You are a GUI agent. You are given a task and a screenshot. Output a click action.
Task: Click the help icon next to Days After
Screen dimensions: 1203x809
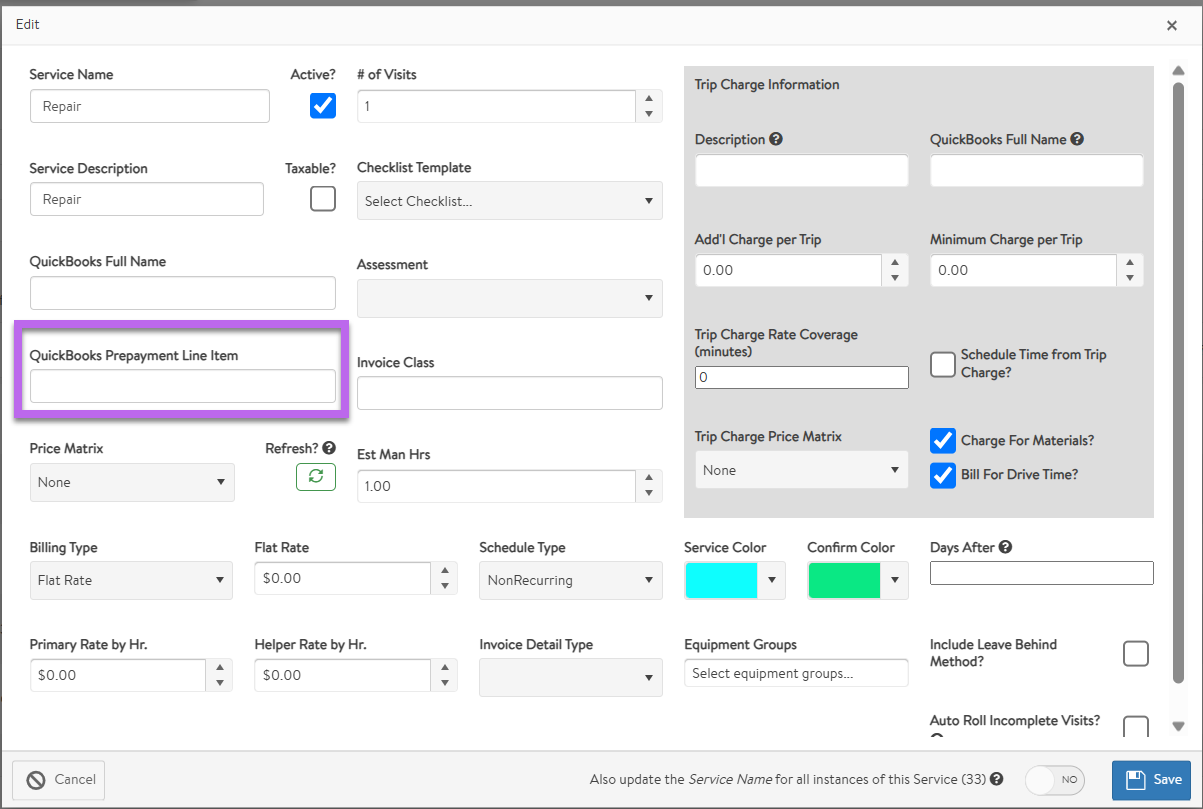(x=1005, y=547)
